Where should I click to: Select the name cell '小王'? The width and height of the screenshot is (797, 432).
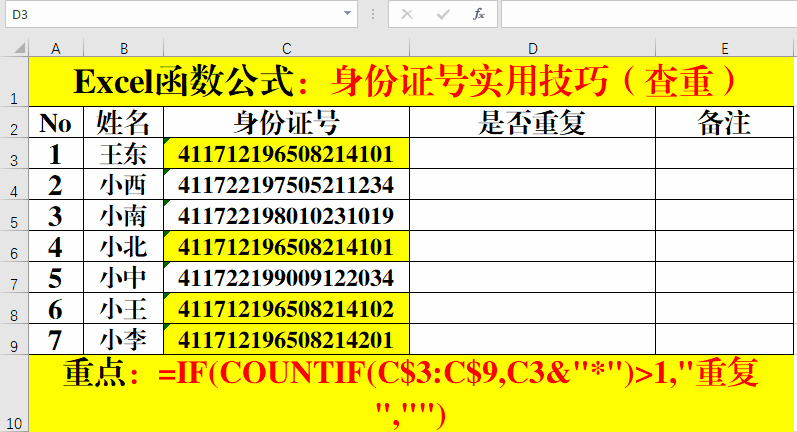[124, 308]
